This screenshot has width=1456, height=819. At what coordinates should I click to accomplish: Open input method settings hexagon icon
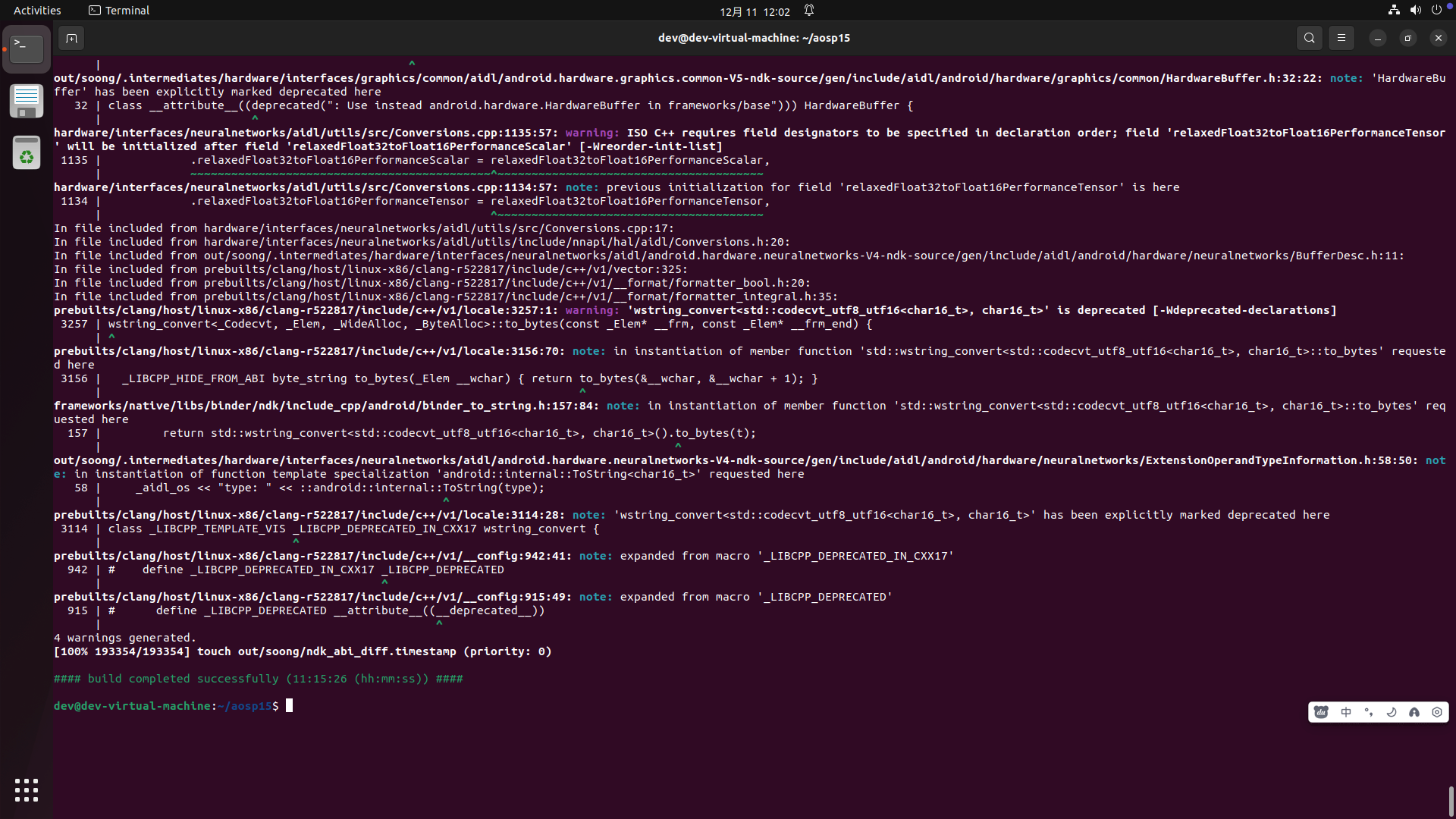1437,712
